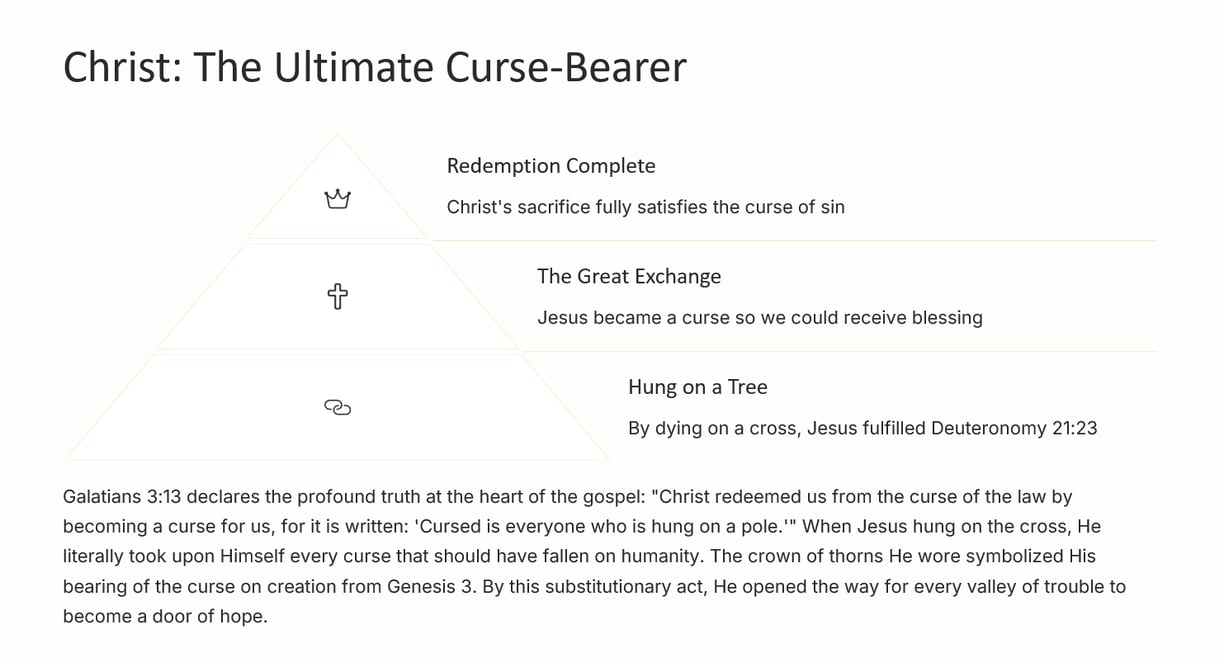Image resolution: width=1224 pixels, height=661 pixels.
Task: Click the chain link icon in the bottom tier
Action: click(338, 407)
